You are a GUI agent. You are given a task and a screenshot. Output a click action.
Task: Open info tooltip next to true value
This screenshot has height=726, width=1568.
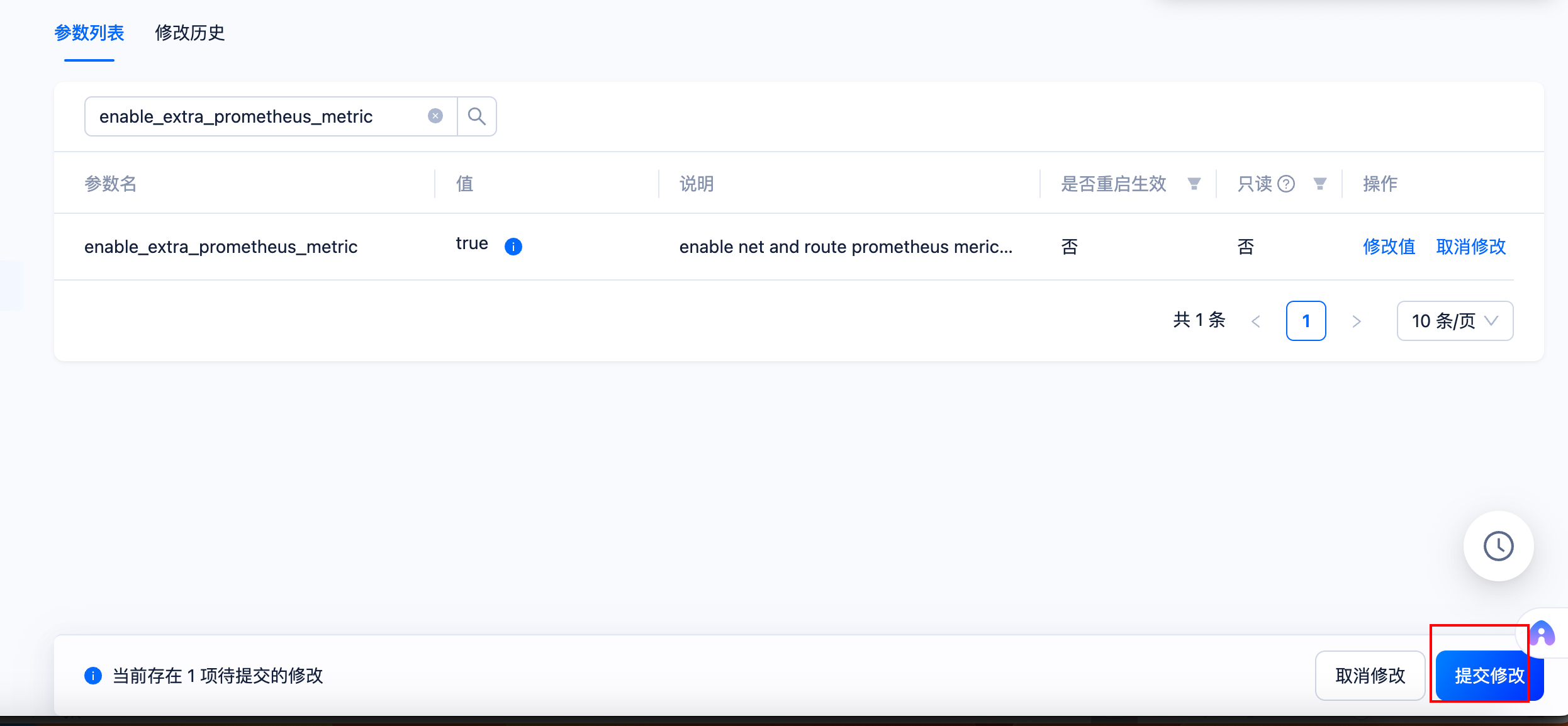[513, 247]
